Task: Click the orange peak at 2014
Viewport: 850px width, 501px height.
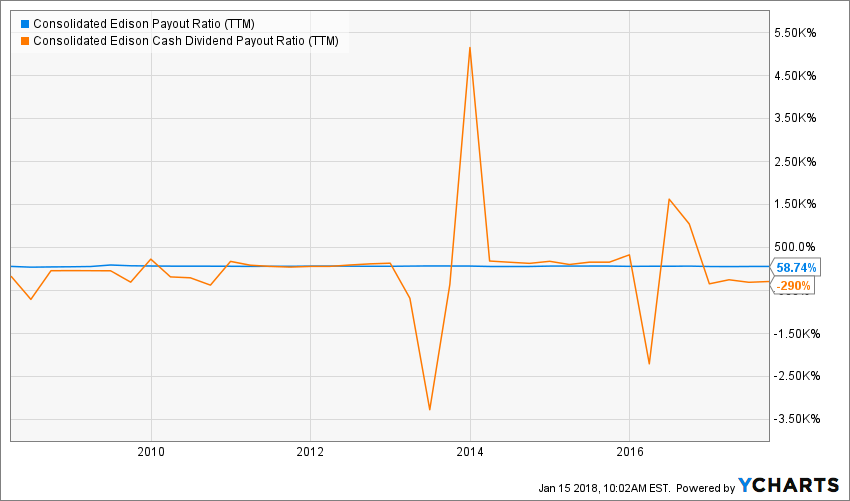Action: tap(470, 48)
